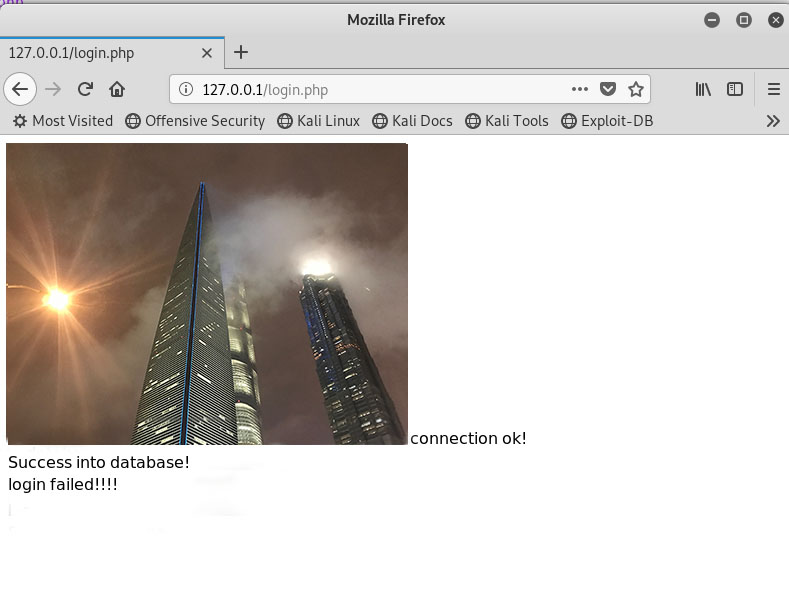Click the skyscraper photo on page
Image resolution: width=789 pixels, height=610 pixels.
tap(207, 293)
